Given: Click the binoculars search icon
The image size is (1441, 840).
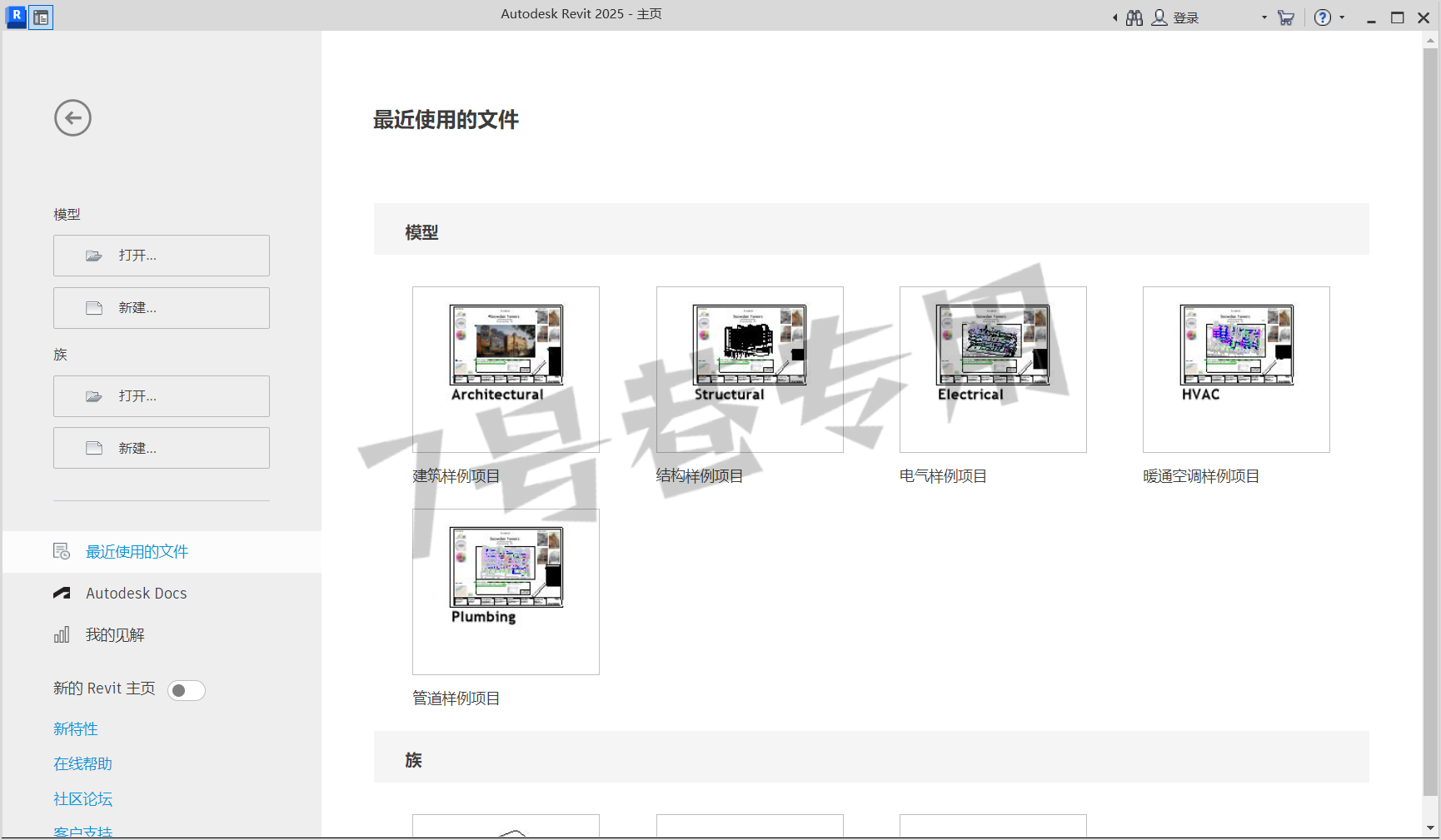Looking at the screenshot, I should [1134, 17].
